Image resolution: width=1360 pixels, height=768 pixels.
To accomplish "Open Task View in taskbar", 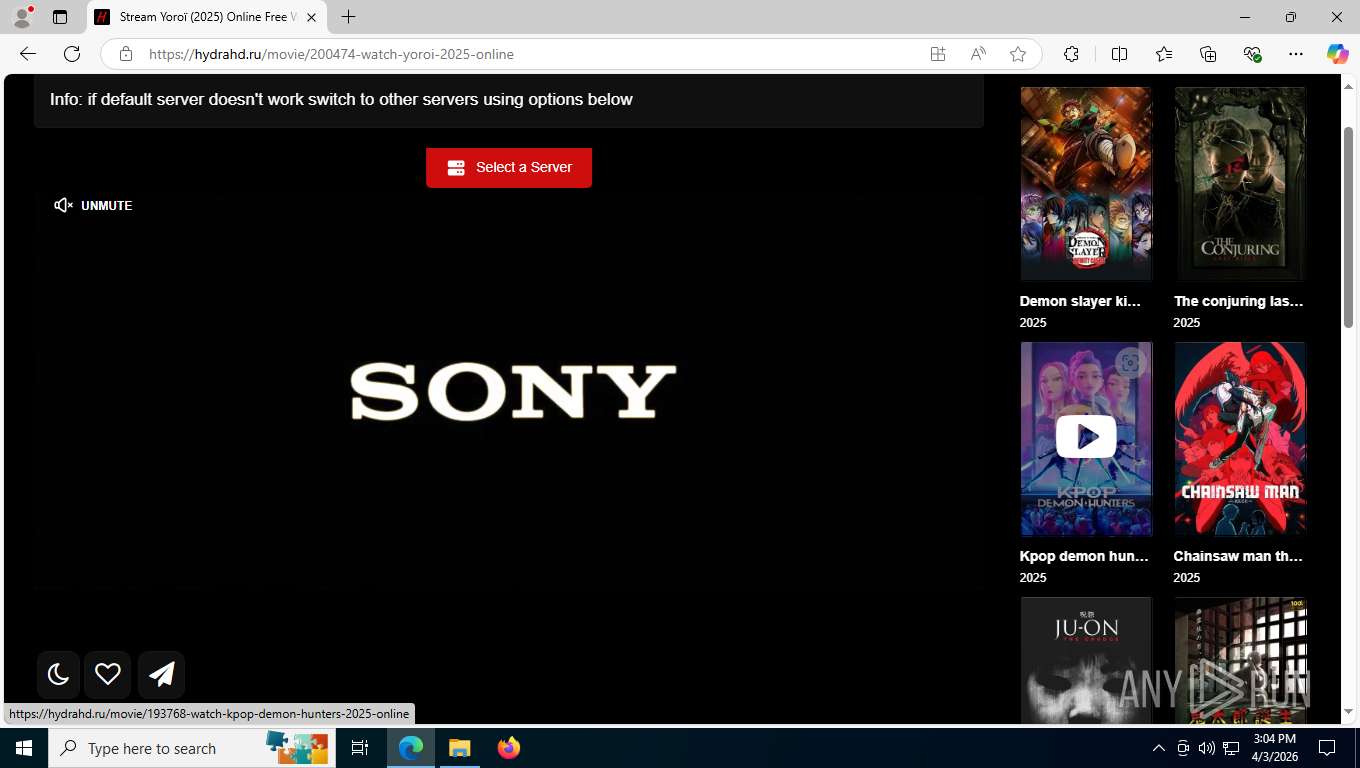I will point(360,748).
